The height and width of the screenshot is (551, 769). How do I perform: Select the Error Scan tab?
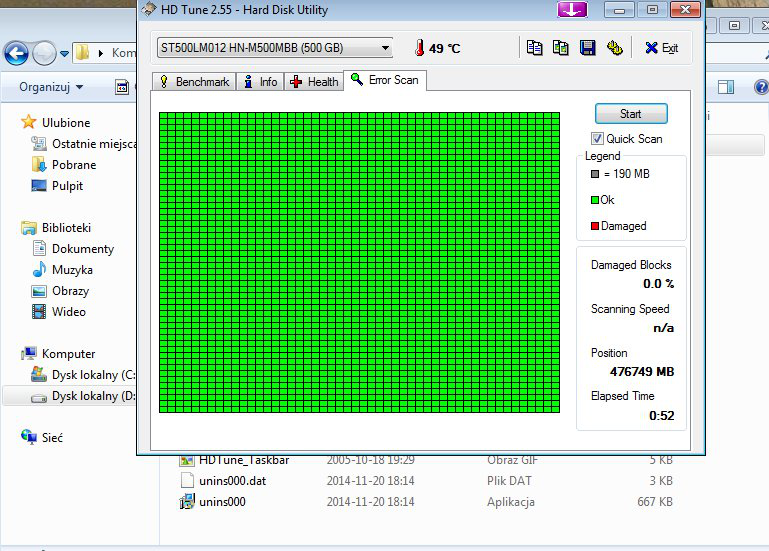385,80
